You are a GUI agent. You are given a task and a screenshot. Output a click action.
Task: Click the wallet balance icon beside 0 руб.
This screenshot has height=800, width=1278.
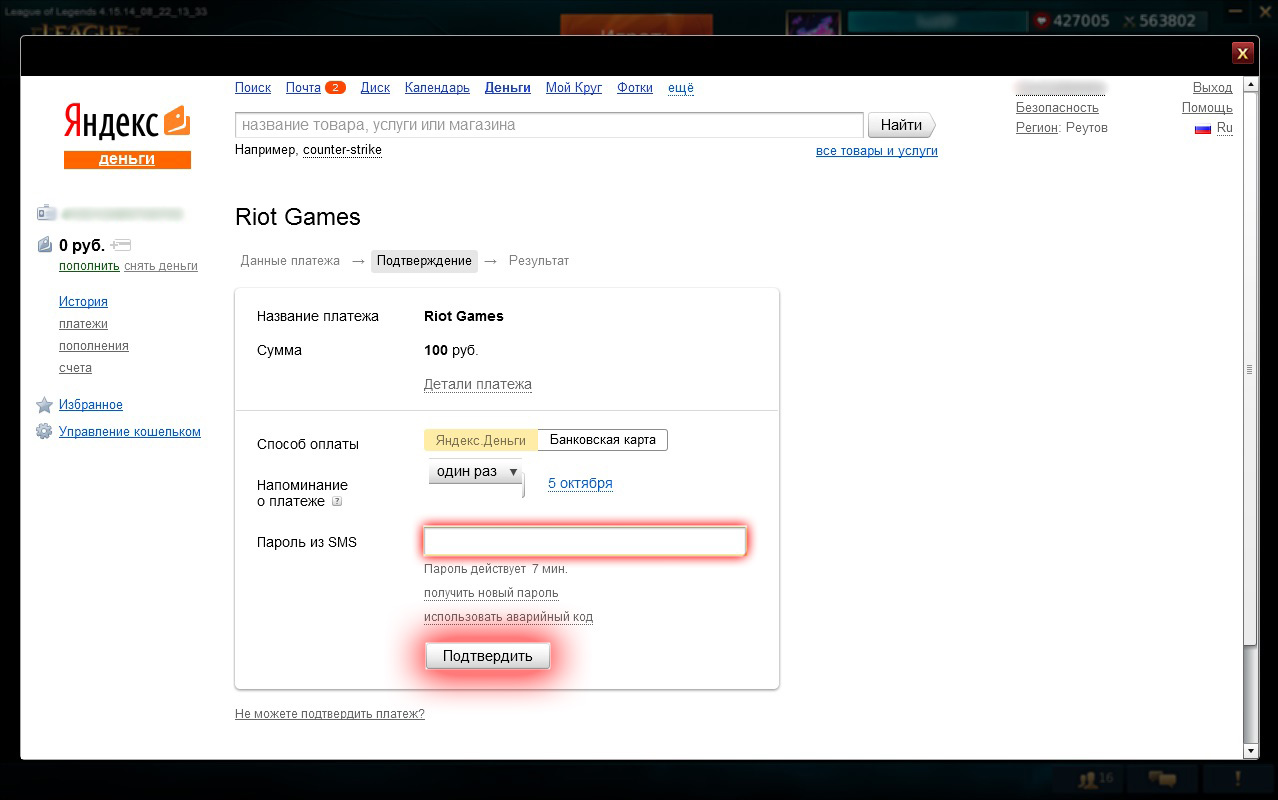[45, 245]
